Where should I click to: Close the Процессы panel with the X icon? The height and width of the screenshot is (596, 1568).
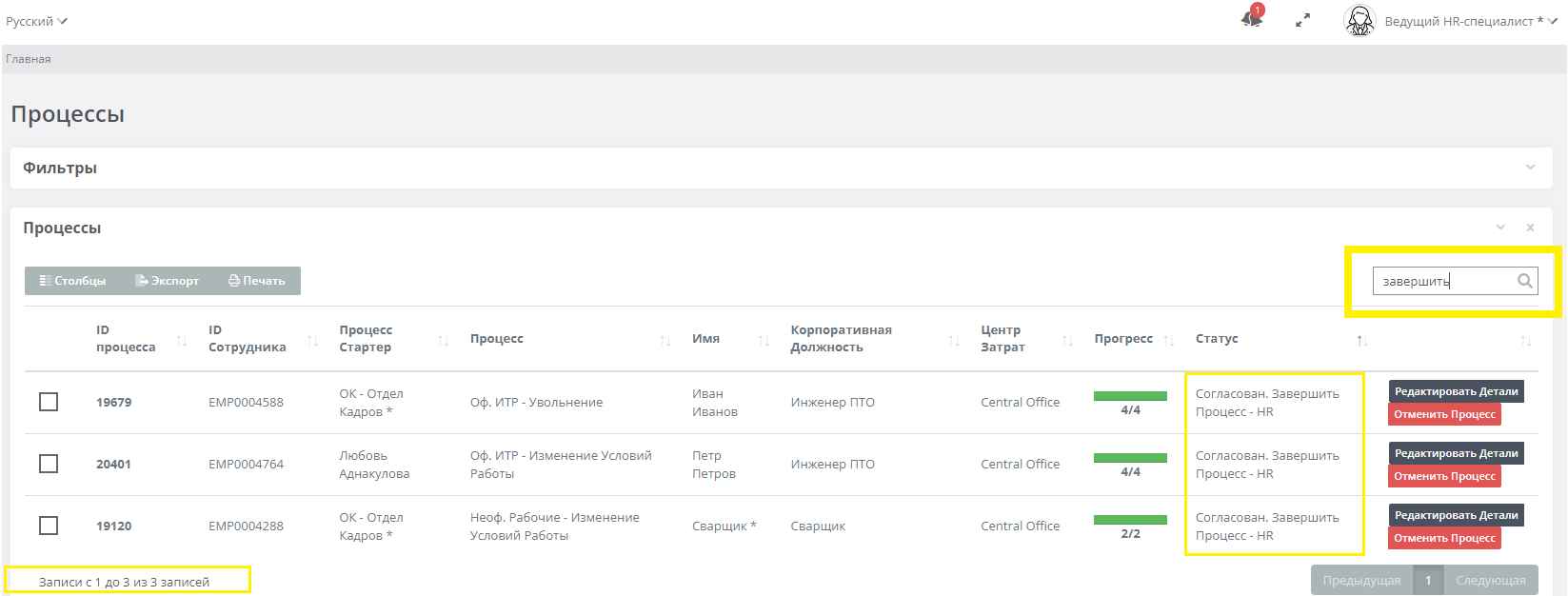point(1530,228)
